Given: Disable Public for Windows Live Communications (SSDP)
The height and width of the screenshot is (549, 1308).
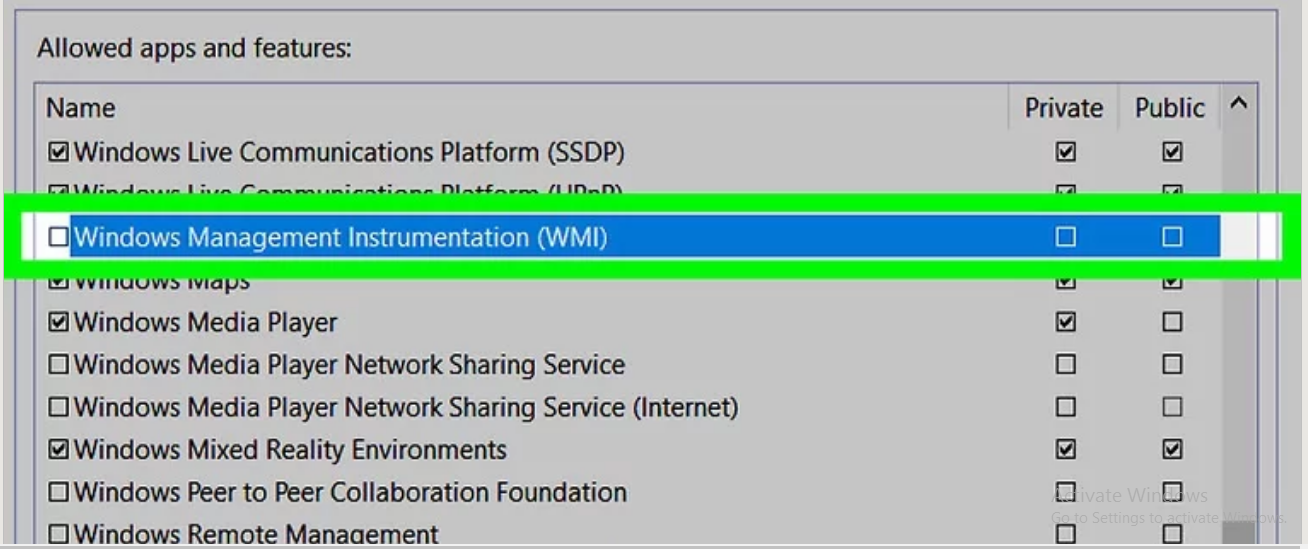Looking at the screenshot, I should 1172,152.
